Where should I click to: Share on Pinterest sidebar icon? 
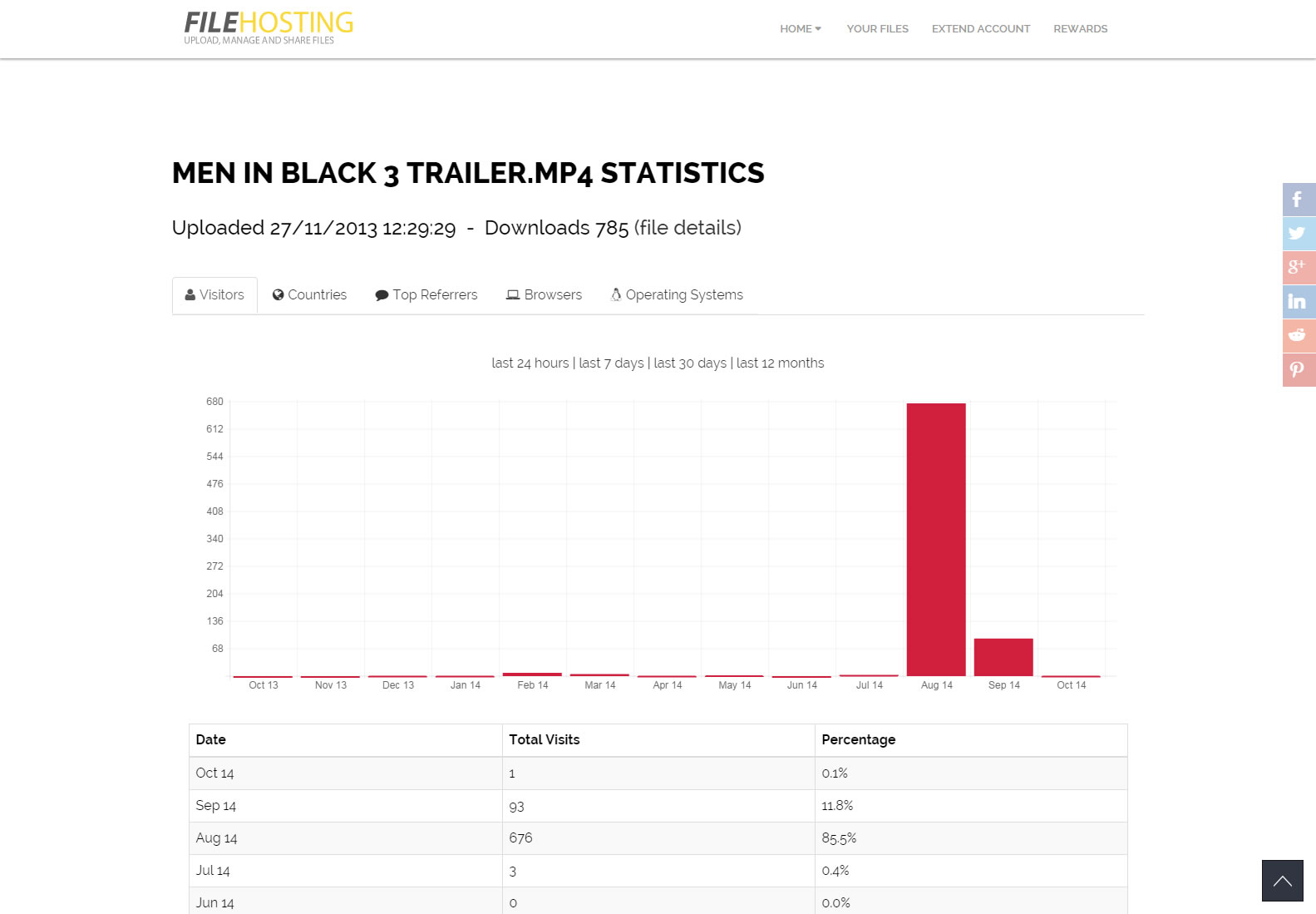pos(1299,370)
